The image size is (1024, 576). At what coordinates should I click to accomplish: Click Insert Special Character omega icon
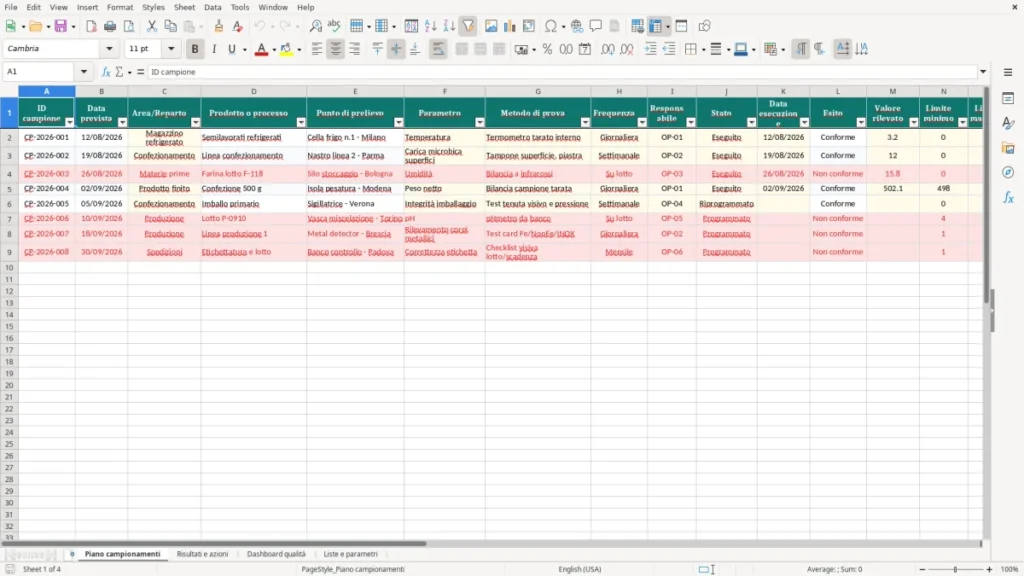pos(551,26)
